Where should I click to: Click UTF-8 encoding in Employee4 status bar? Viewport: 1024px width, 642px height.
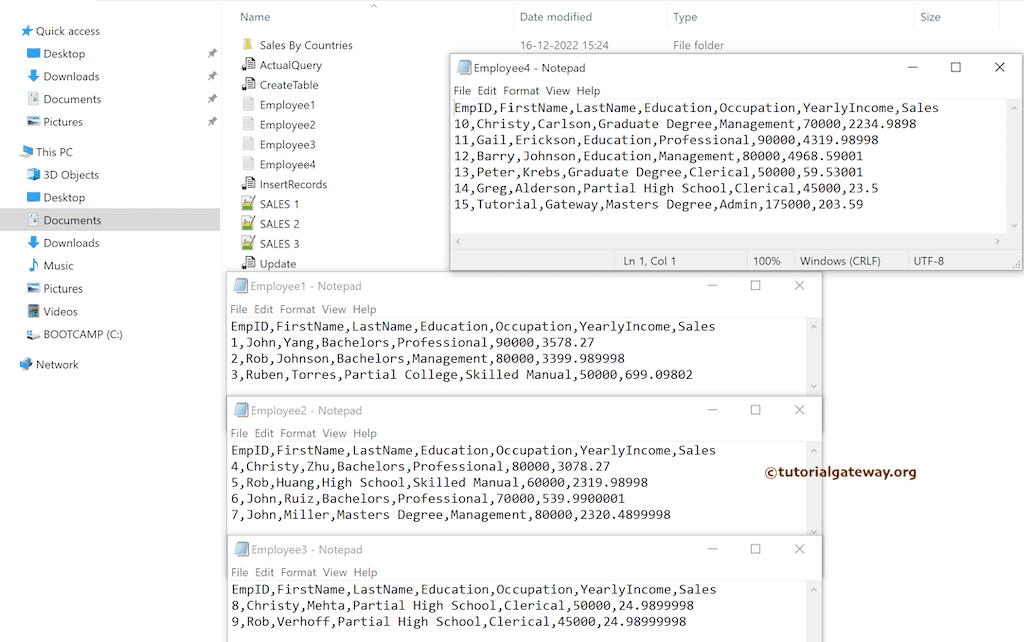click(929, 261)
